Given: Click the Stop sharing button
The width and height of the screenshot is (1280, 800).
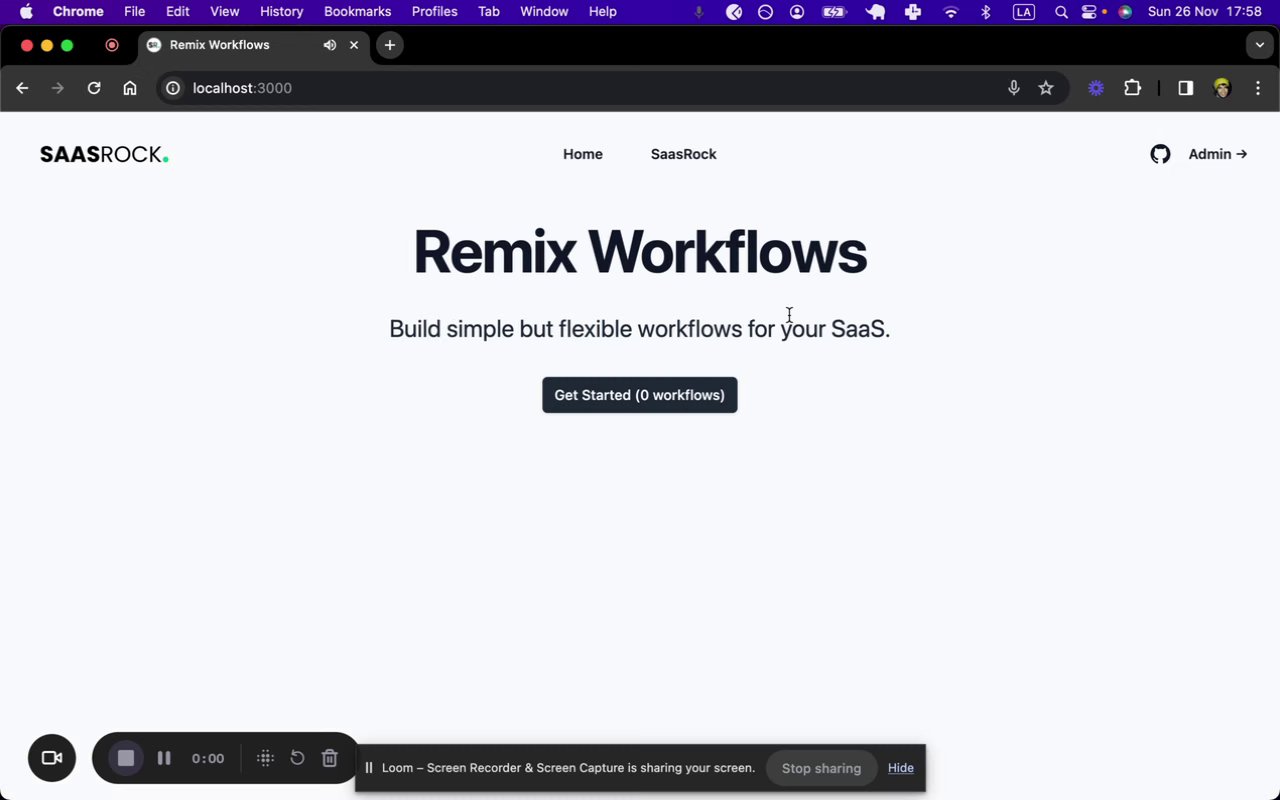Looking at the screenshot, I should coord(821,768).
